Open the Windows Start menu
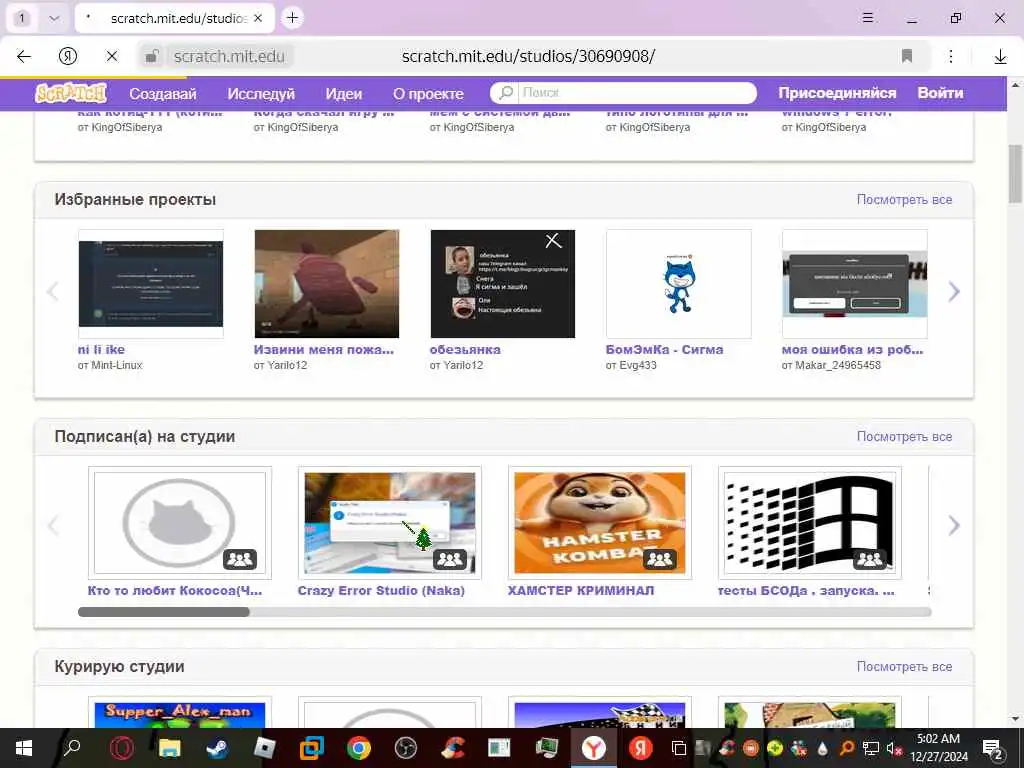Screen dimensions: 1024x768 point(24,748)
